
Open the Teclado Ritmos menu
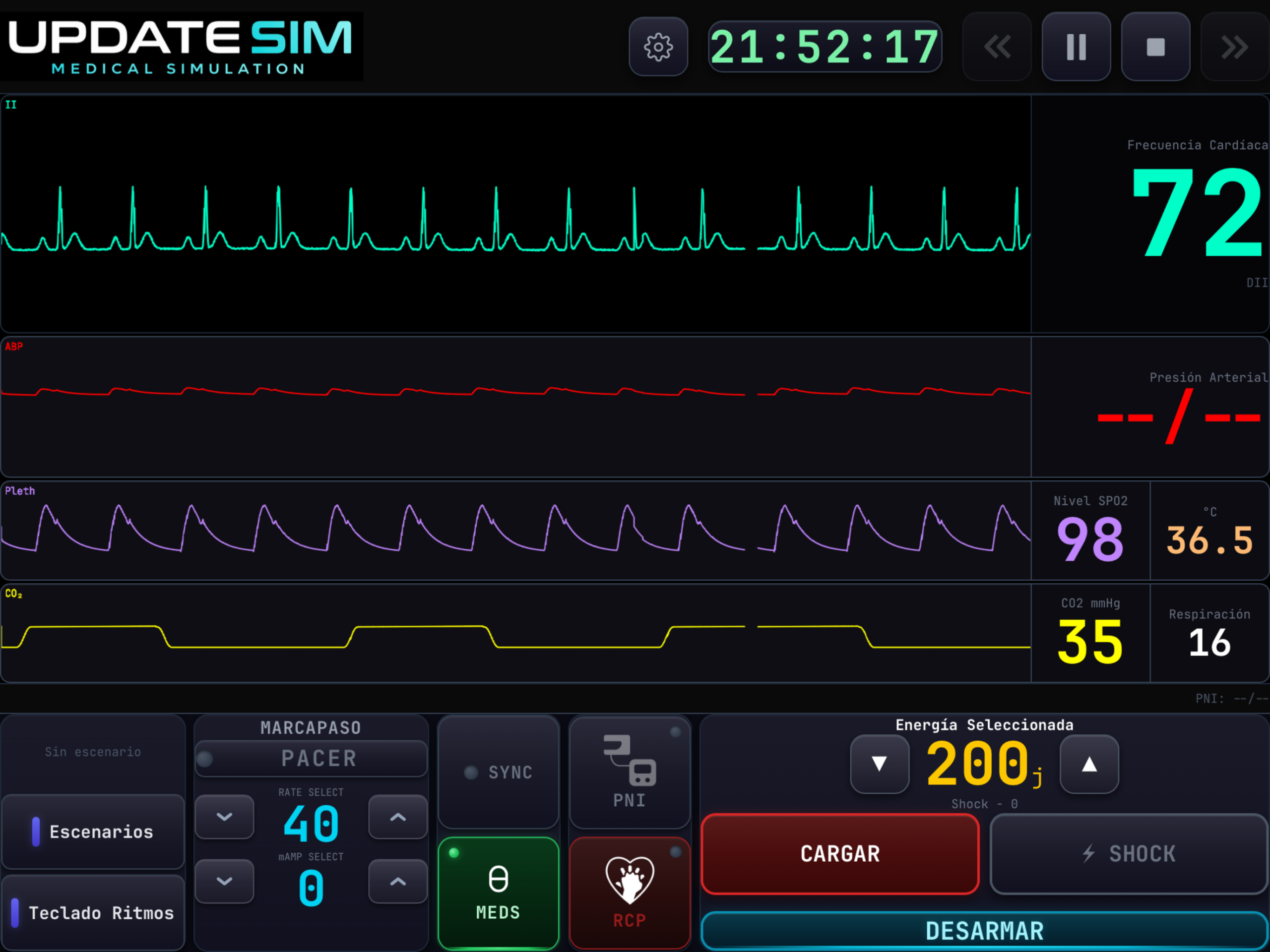tap(93, 912)
